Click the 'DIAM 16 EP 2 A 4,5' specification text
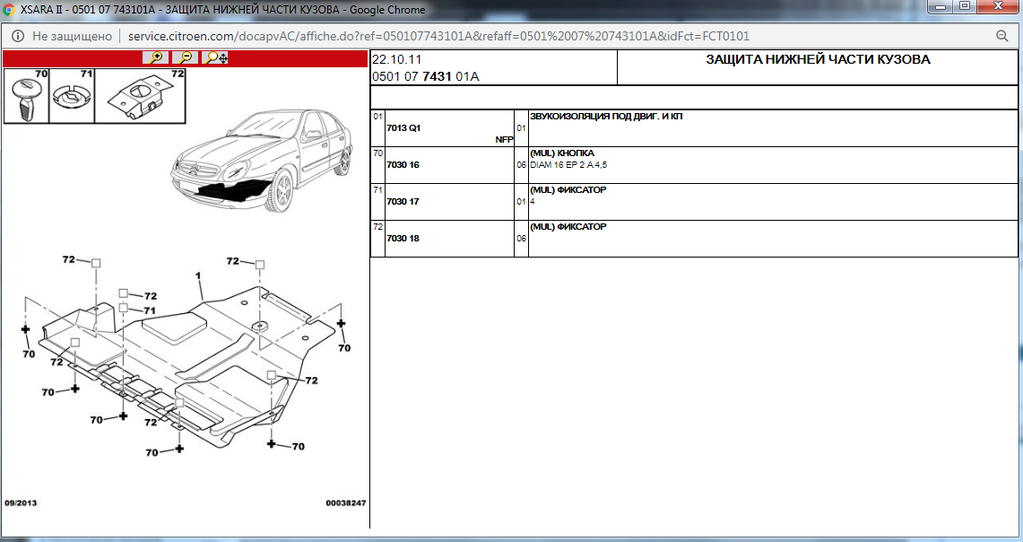 click(568, 165)
